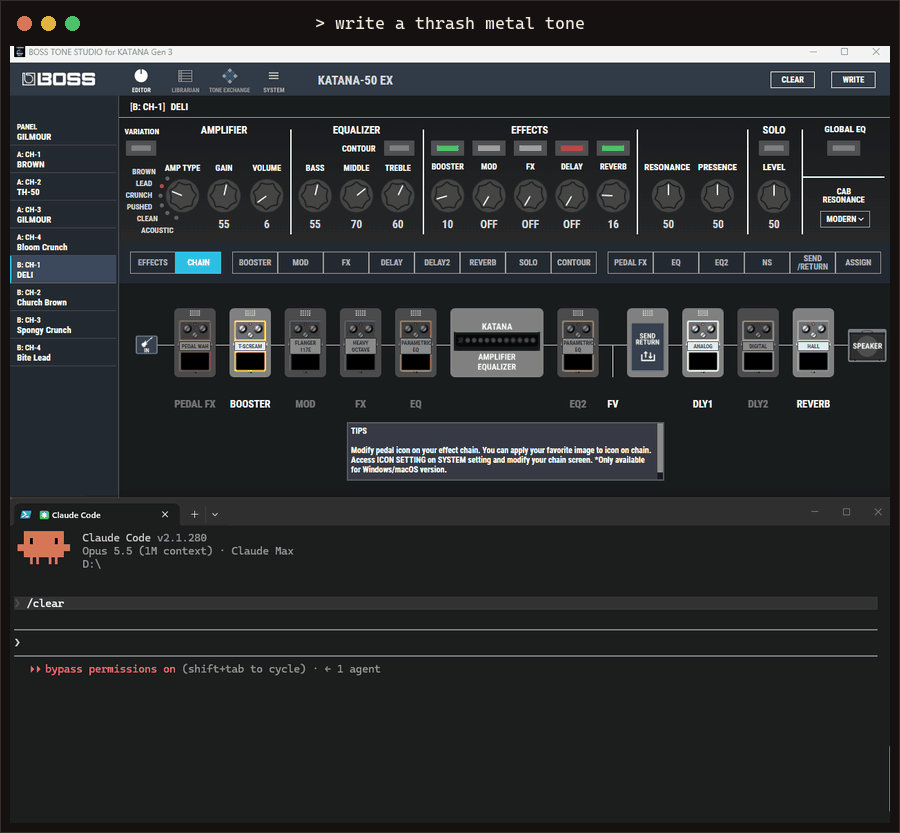Select the T-Scream booster pedal
The image size is (900, 833).
[250, 343]
